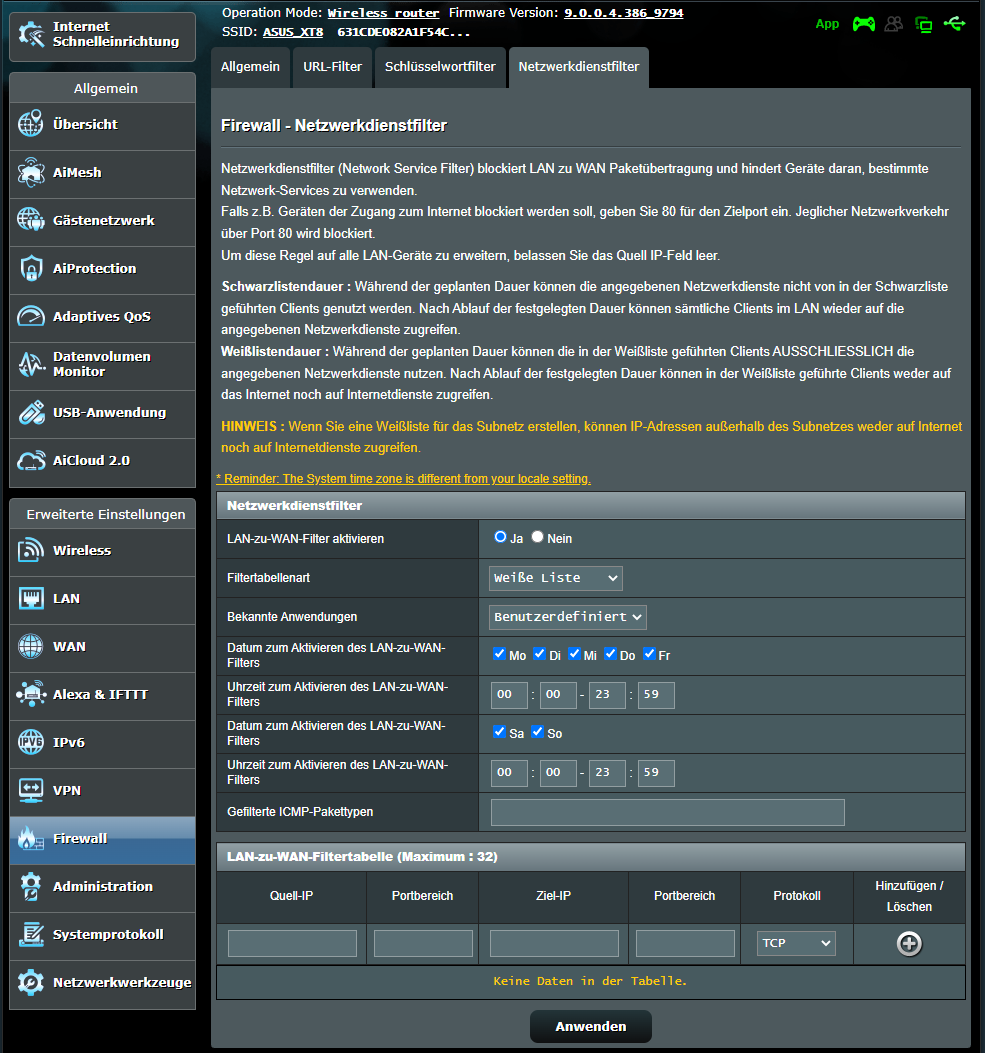The image size is (985, 1053).
Task: Toggle the Do weekday checkbox
Action: [610, 653]
